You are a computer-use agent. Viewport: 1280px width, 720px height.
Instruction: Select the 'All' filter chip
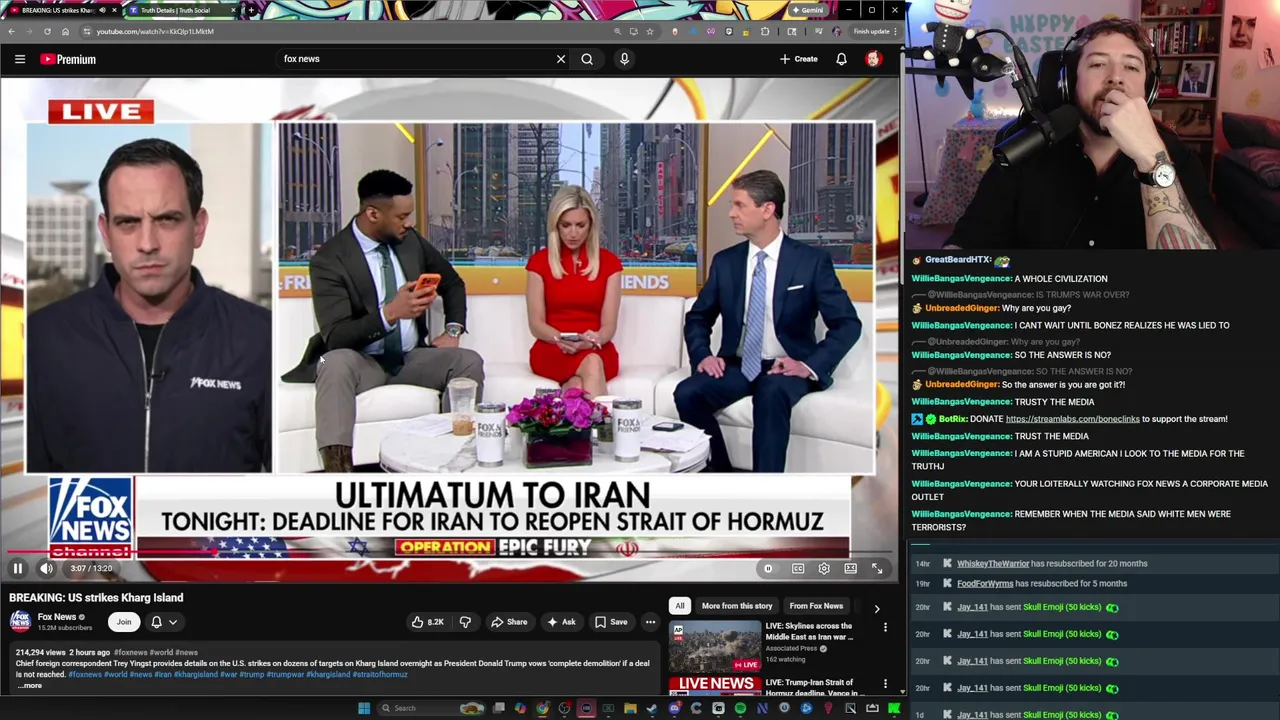click(680, 606)
